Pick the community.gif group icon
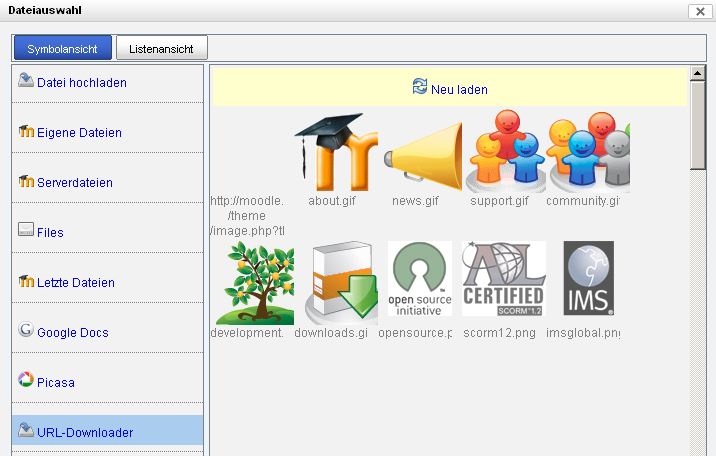This screenshot has height=456, width=716. coord(588,152)
